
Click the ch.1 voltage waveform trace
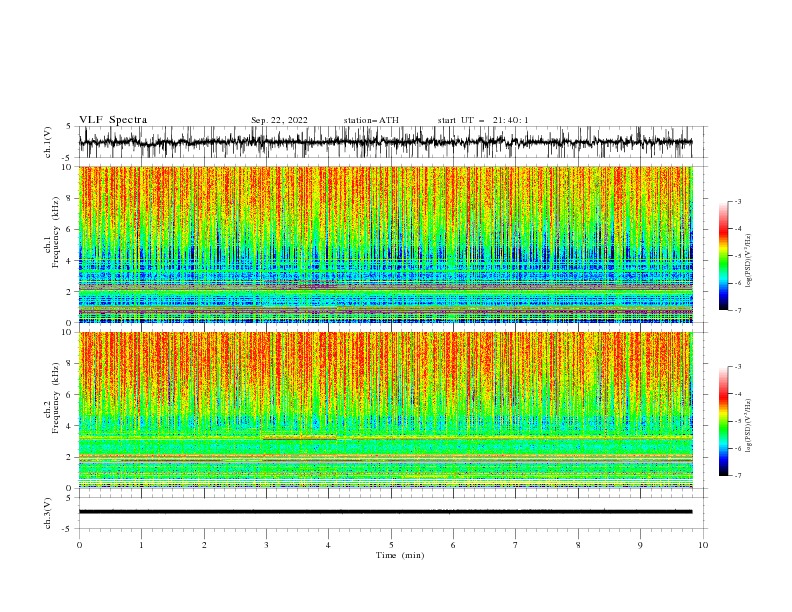pos(385,142)
